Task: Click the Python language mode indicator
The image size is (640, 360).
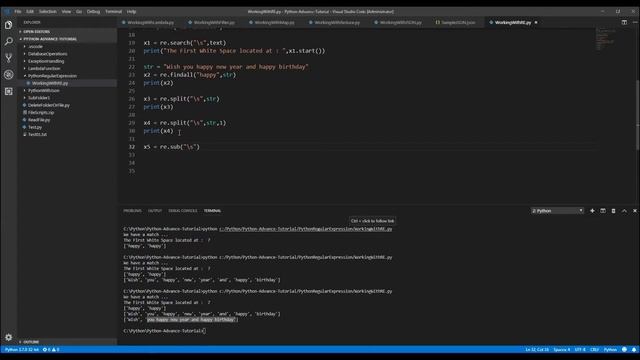Action: click(610, 349)
